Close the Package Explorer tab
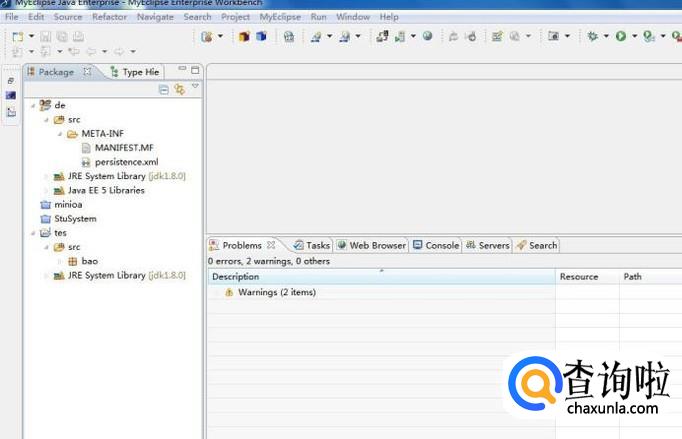 coord(87,72)
